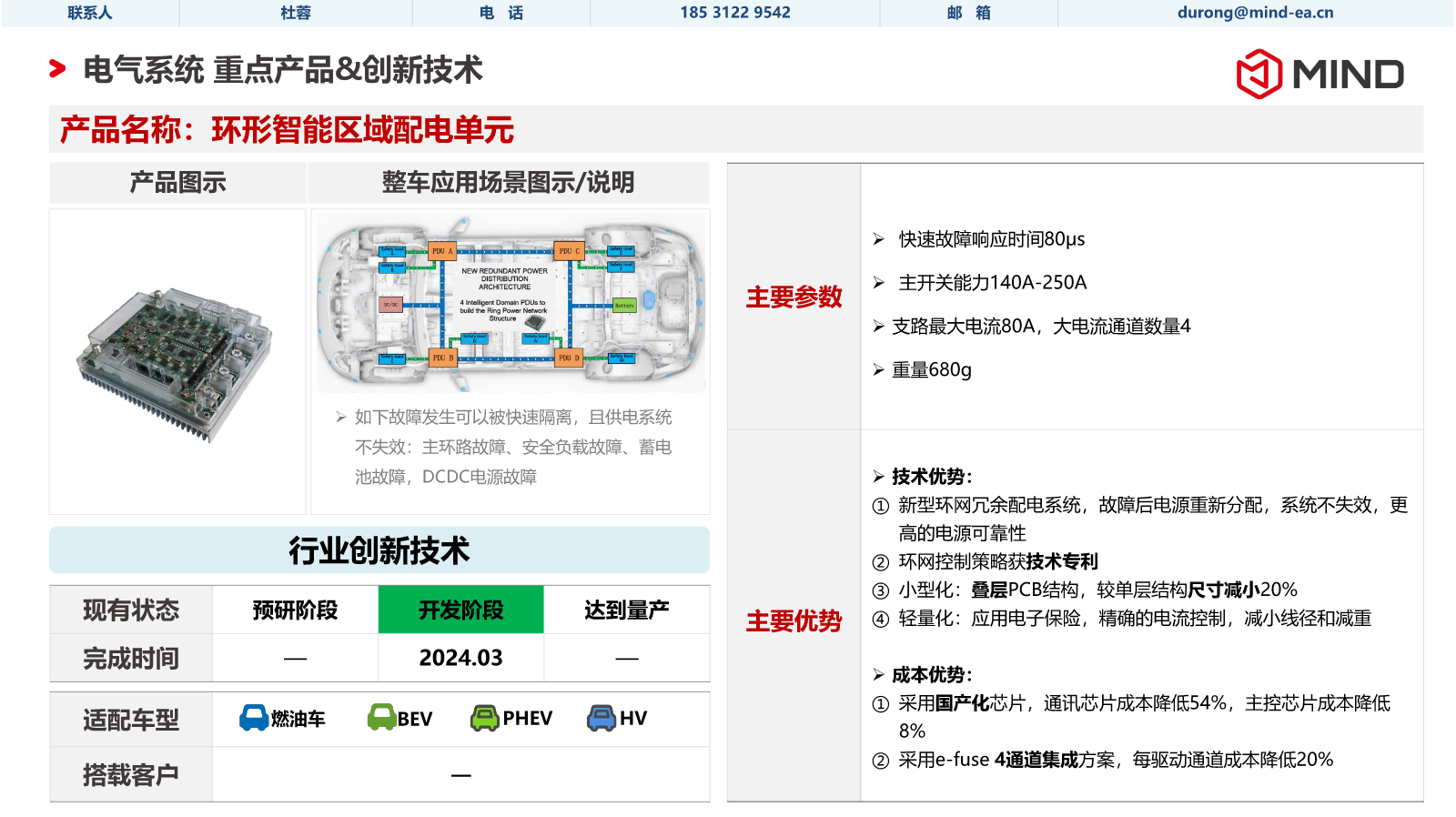Select the 预研阶段 stage cell
Viewport: 1456px width, 817px height.
click(x=295, y=610)
